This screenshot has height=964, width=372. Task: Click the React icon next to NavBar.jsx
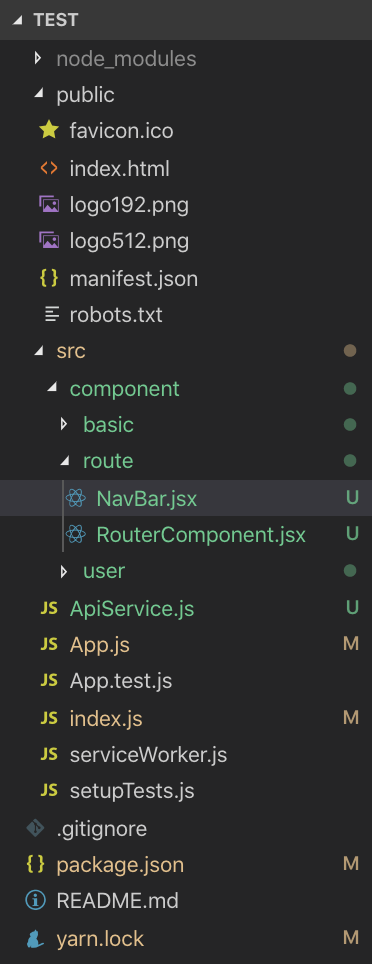[x=76, y=498]
